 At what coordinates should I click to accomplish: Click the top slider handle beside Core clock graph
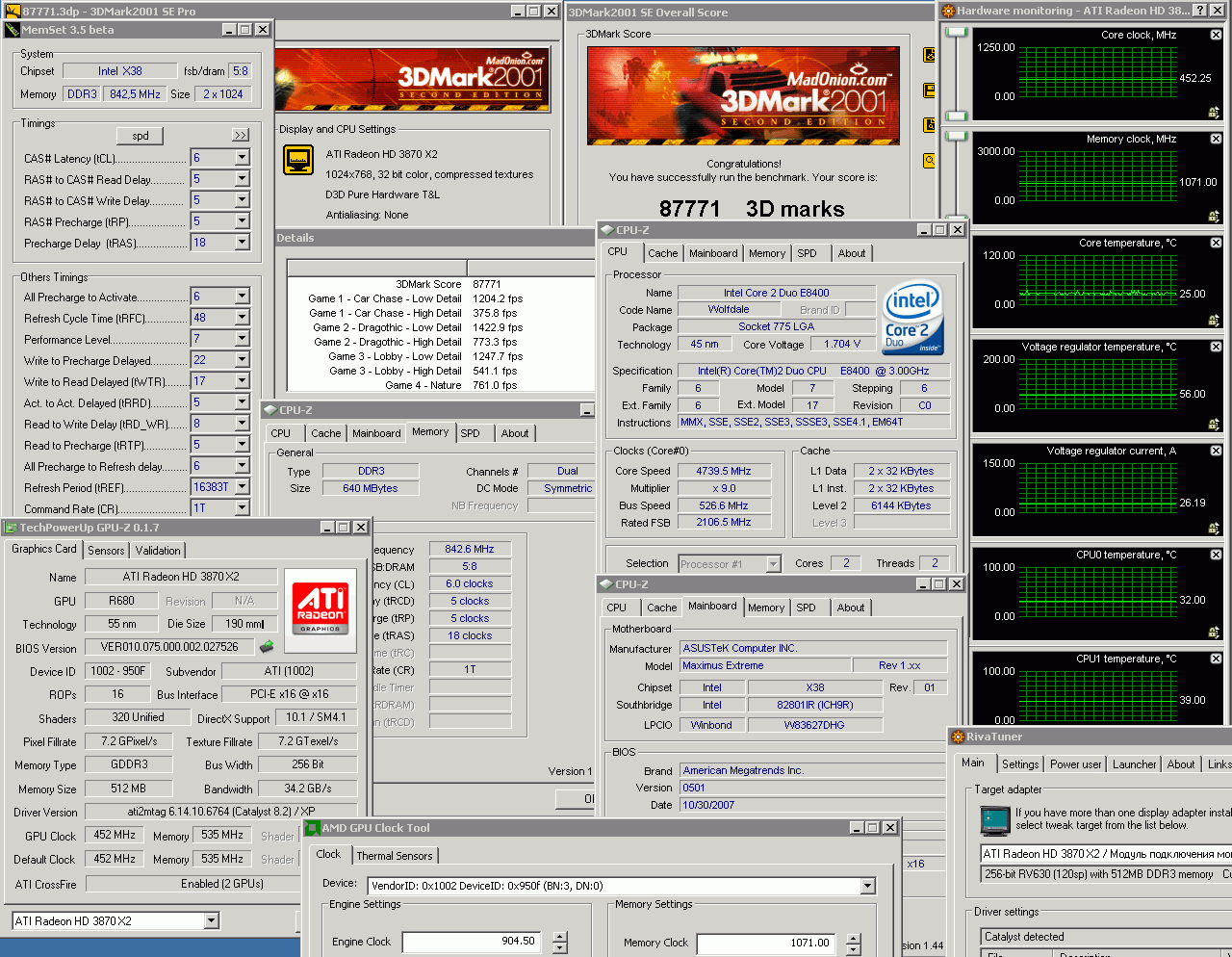pyautogui.click(x=955, y=34)
